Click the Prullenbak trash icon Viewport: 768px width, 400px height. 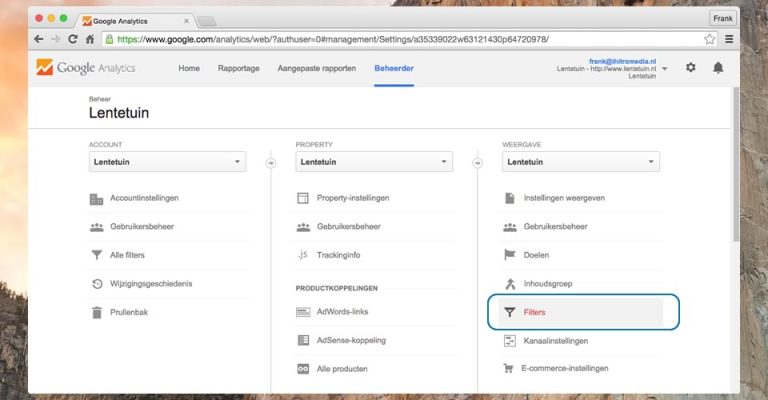[97, 312]
